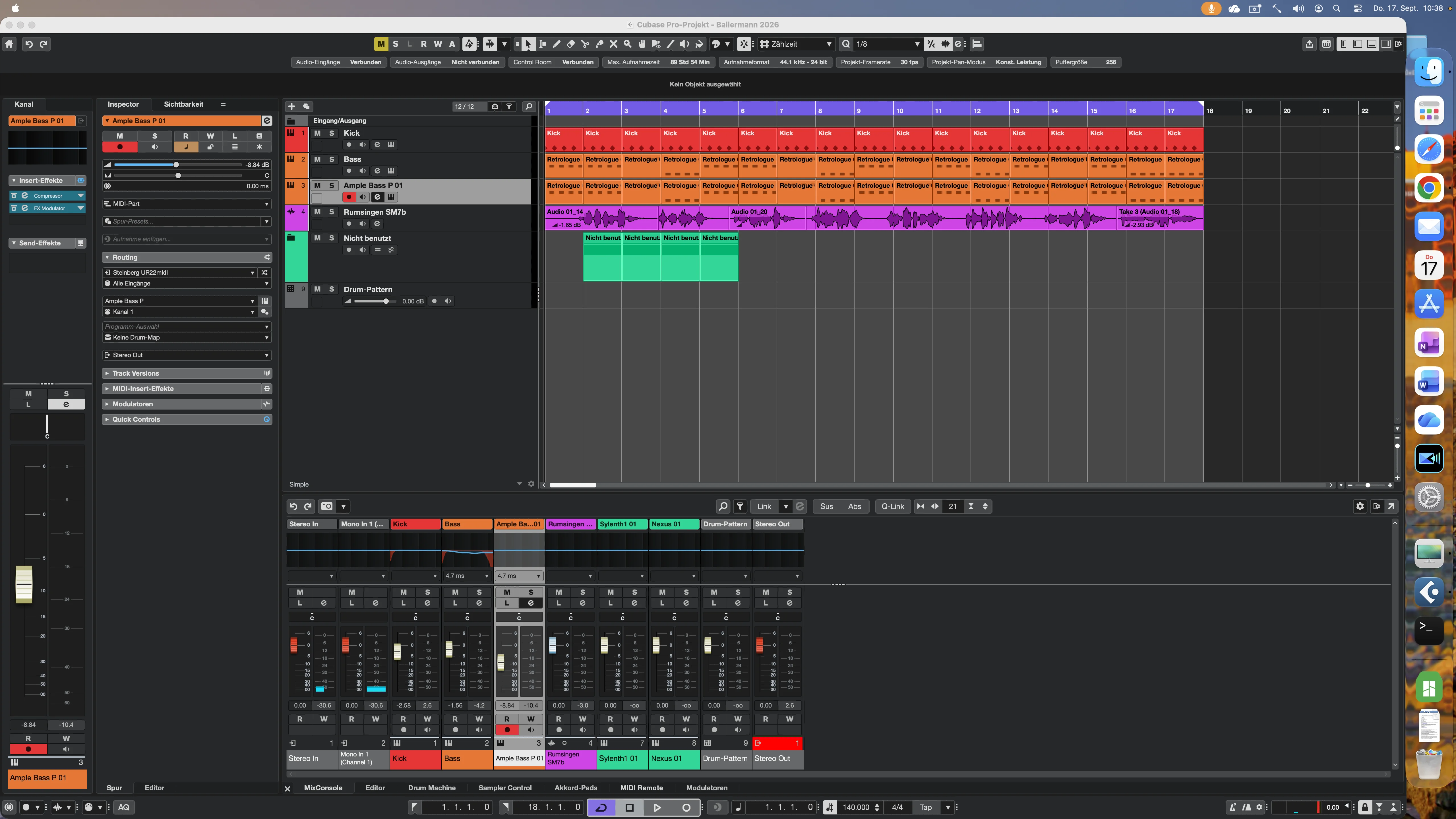Open the Stereo Out output routing dropdown
The image size is (1456, 819).
(x=187, y=355)
